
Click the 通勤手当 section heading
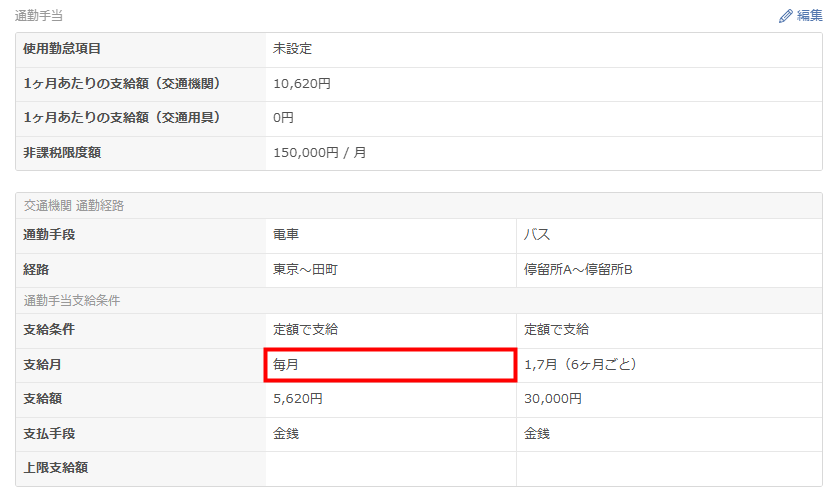pos(39,16)
